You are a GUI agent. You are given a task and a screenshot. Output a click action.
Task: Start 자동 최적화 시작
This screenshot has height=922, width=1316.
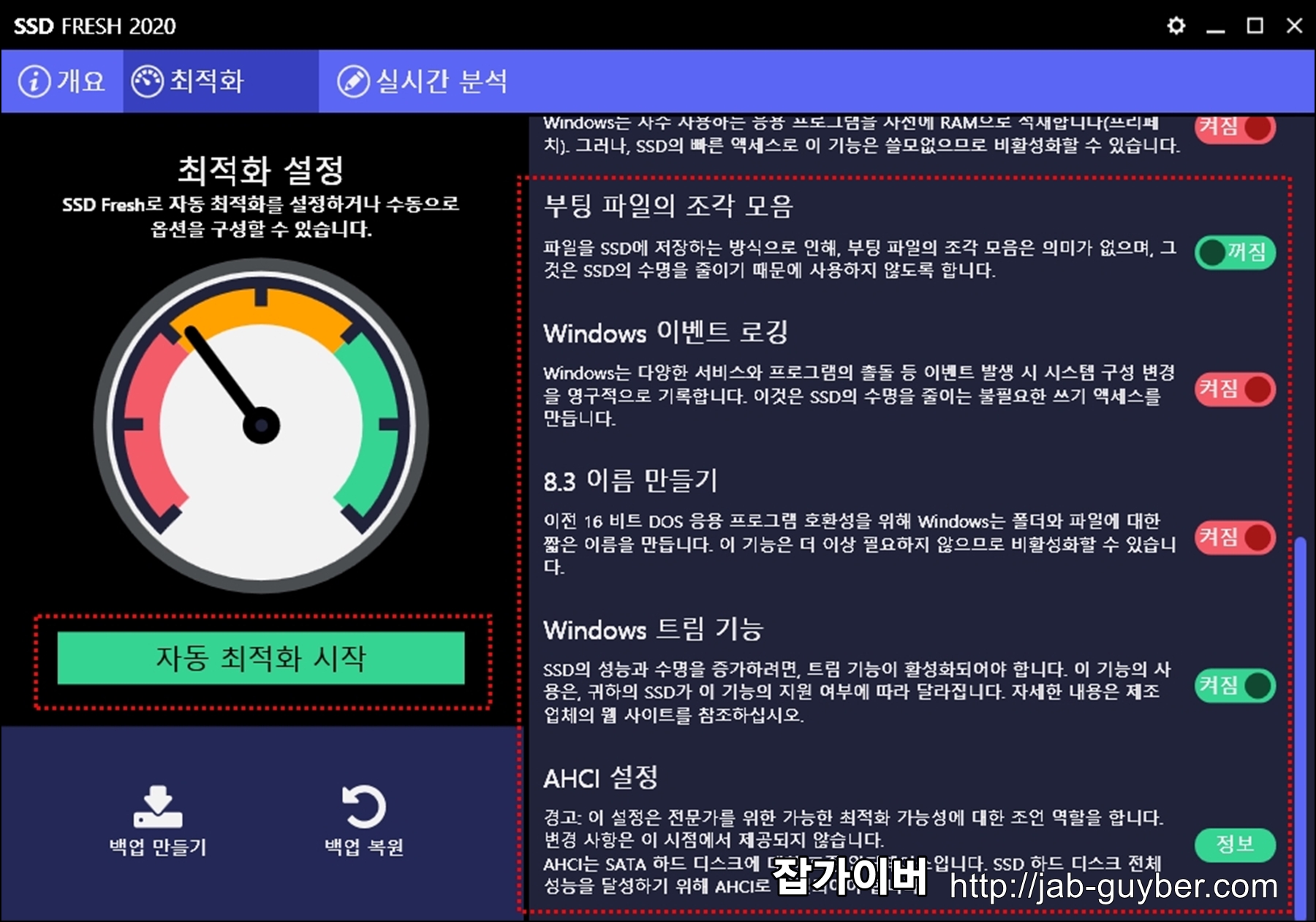[261, 658]
